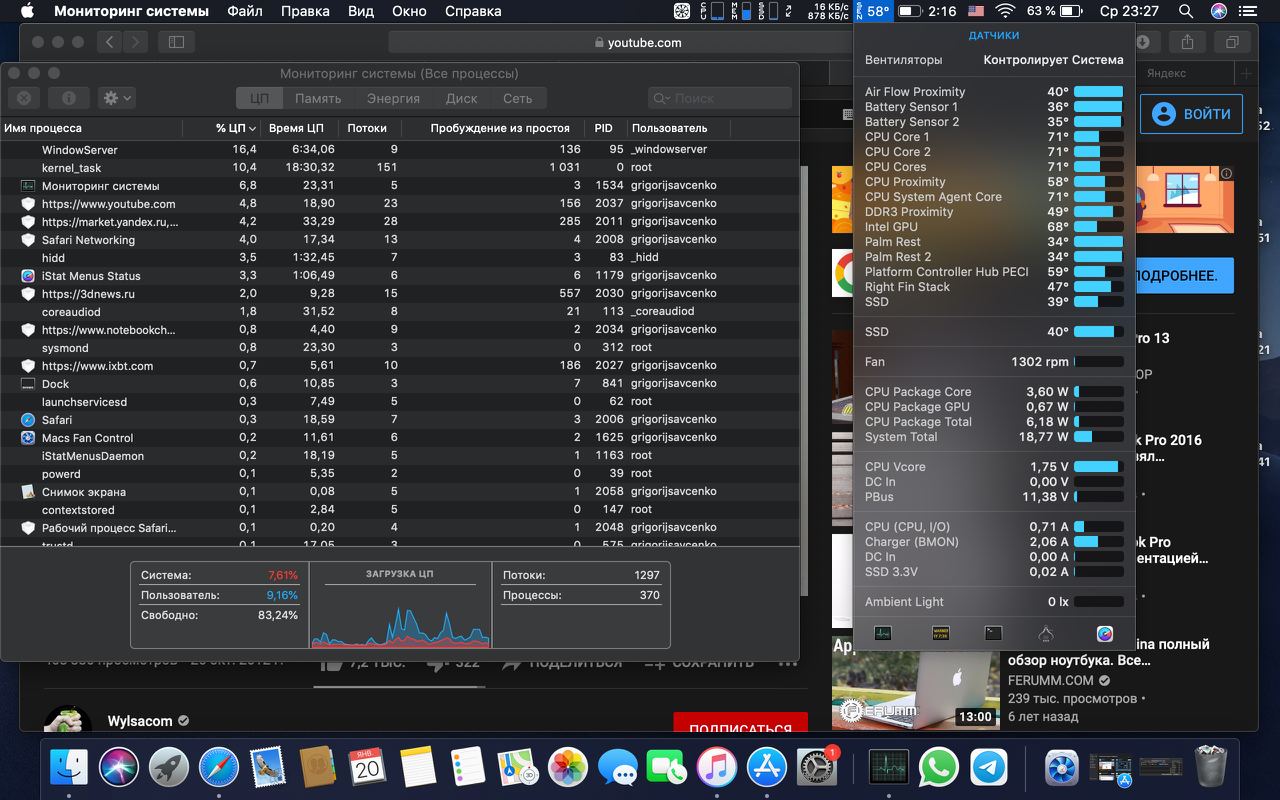The height and width of the screenshot is (800, 1280).
Task: Click the process search field Поиск
Action: (x=720, y=98)
